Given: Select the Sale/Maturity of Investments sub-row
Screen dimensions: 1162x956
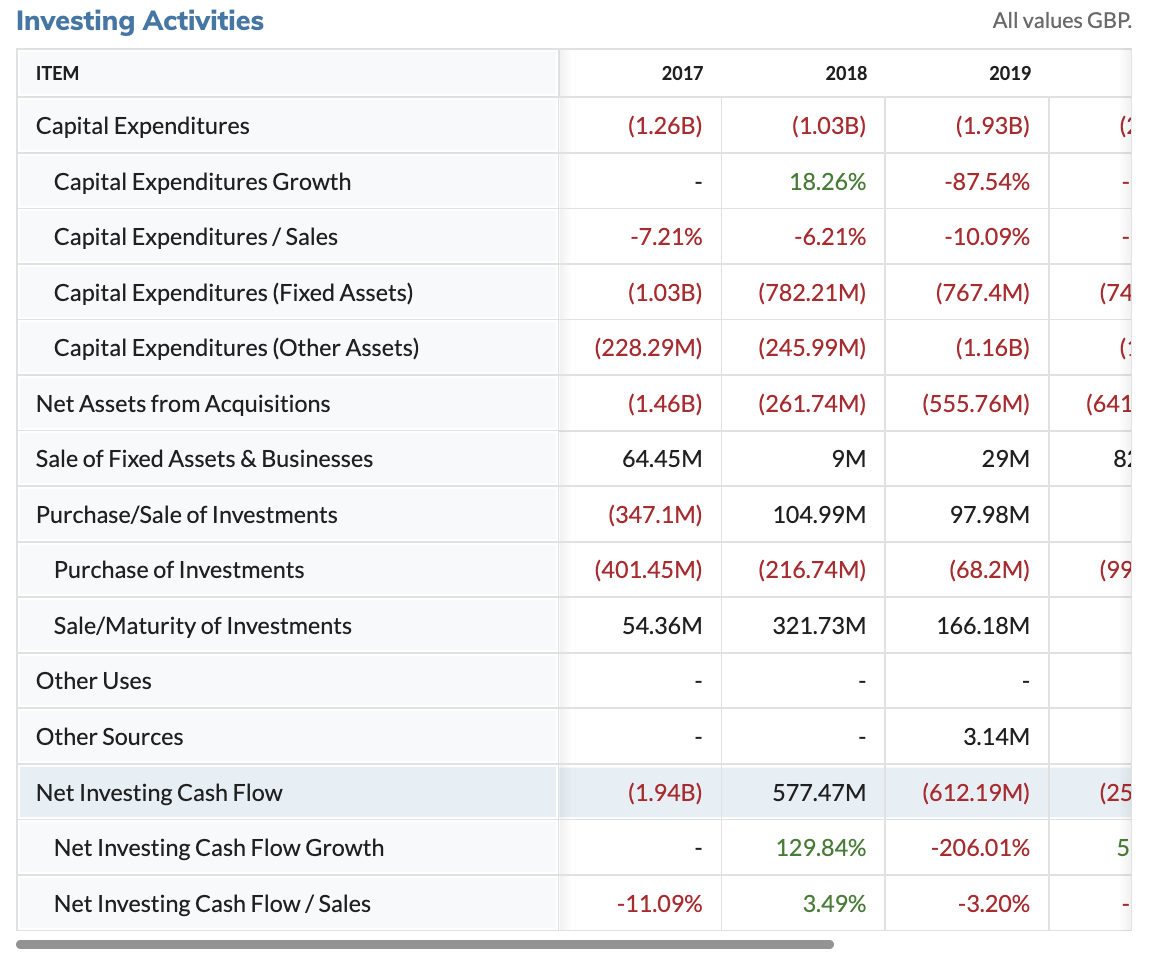Looking at the screenshot, I should point(203,626).
